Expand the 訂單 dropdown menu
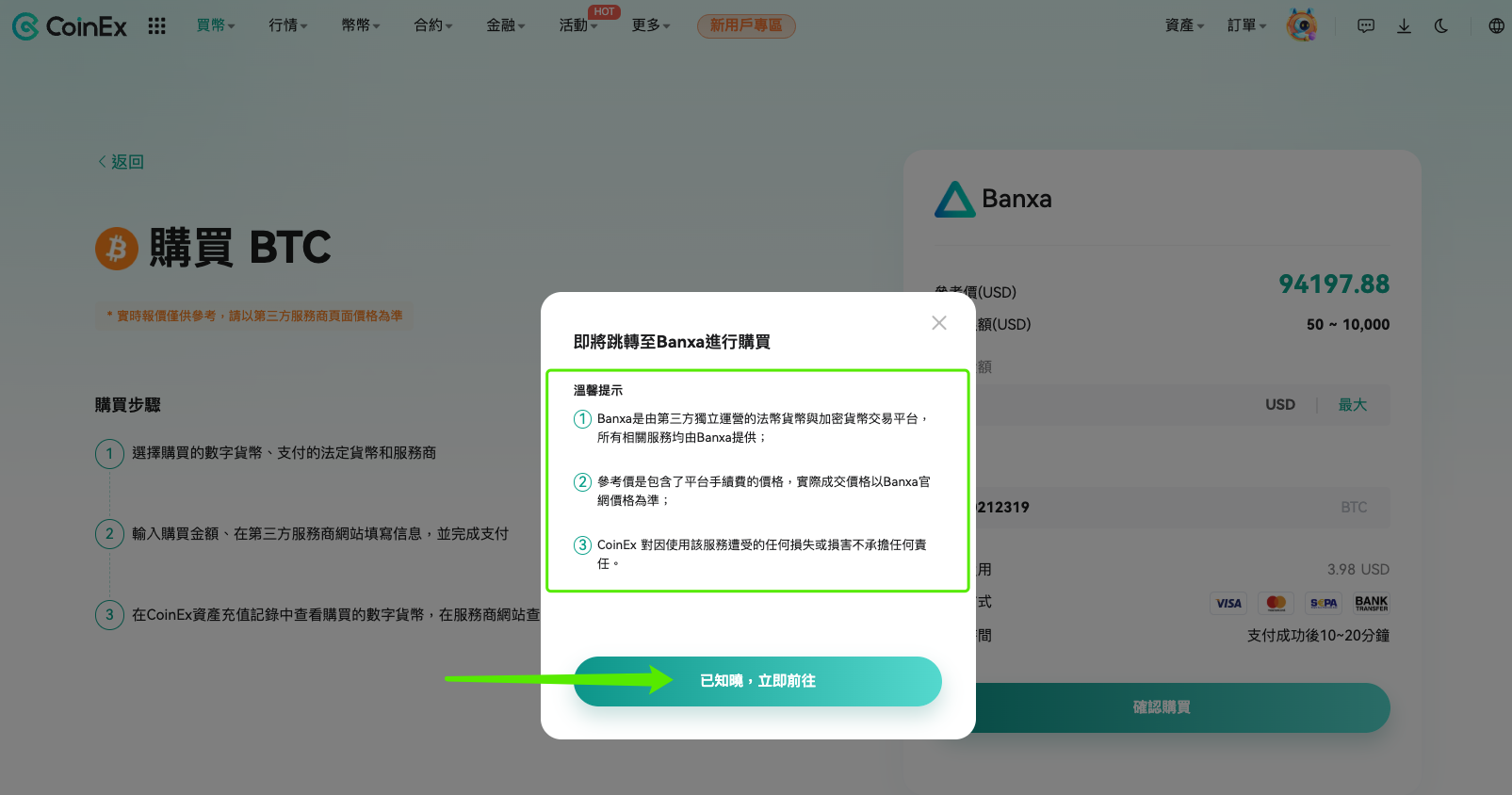Screen dimensions: 1512x795 click(1247, 25)
